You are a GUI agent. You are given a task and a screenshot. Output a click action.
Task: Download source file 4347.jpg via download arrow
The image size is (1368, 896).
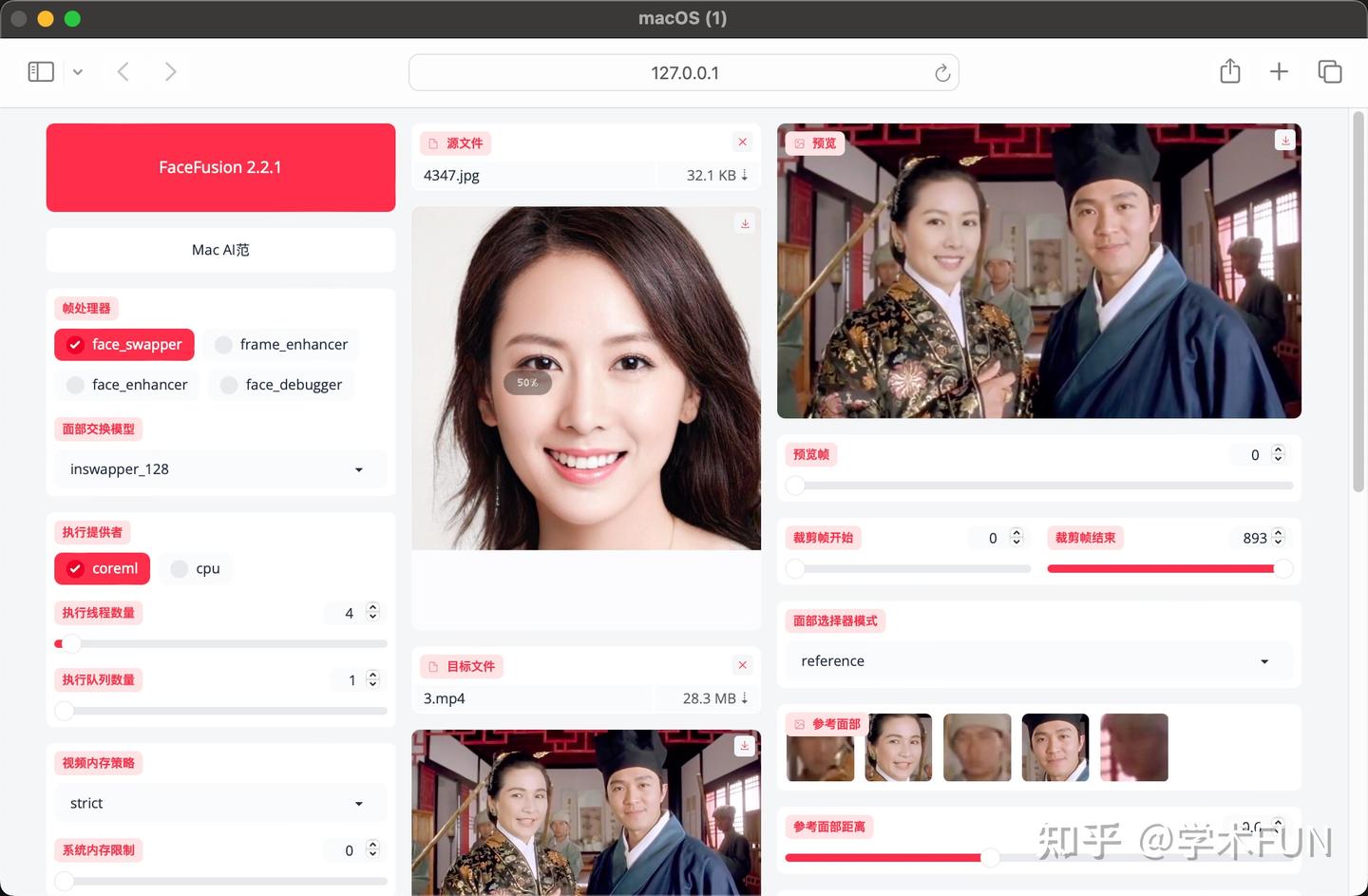coord(745,175)
